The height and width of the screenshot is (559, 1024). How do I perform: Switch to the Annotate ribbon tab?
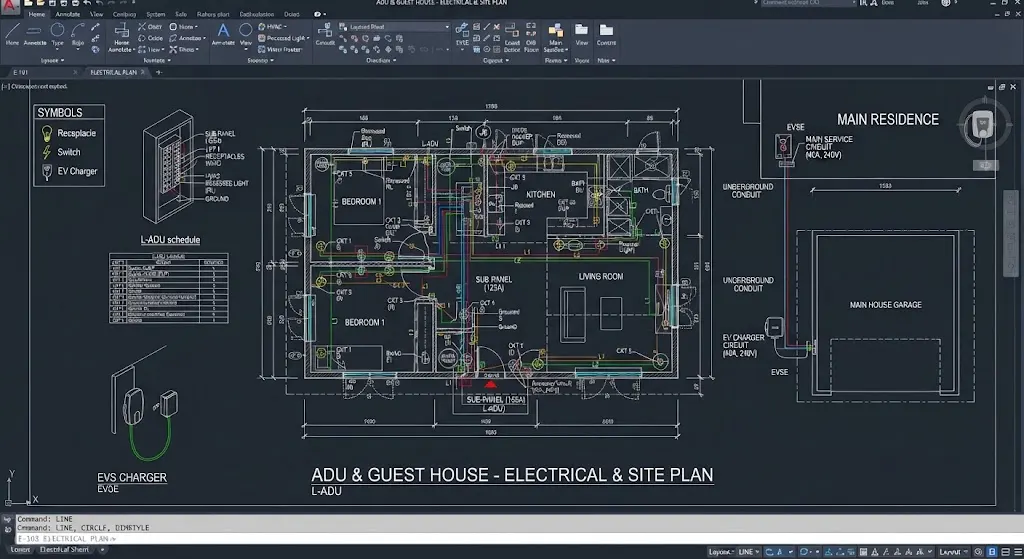coord(67,14)
